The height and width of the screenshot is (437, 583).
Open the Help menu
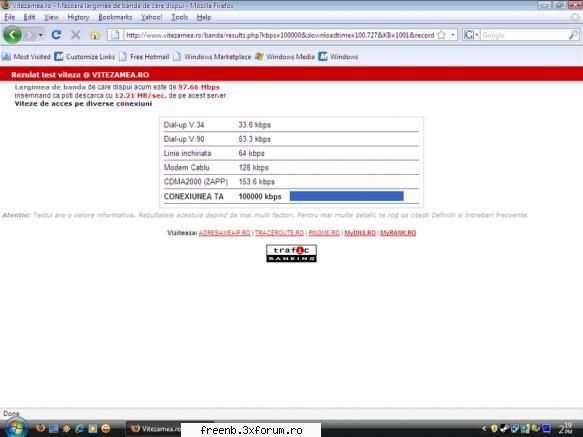tap(204, 17)
